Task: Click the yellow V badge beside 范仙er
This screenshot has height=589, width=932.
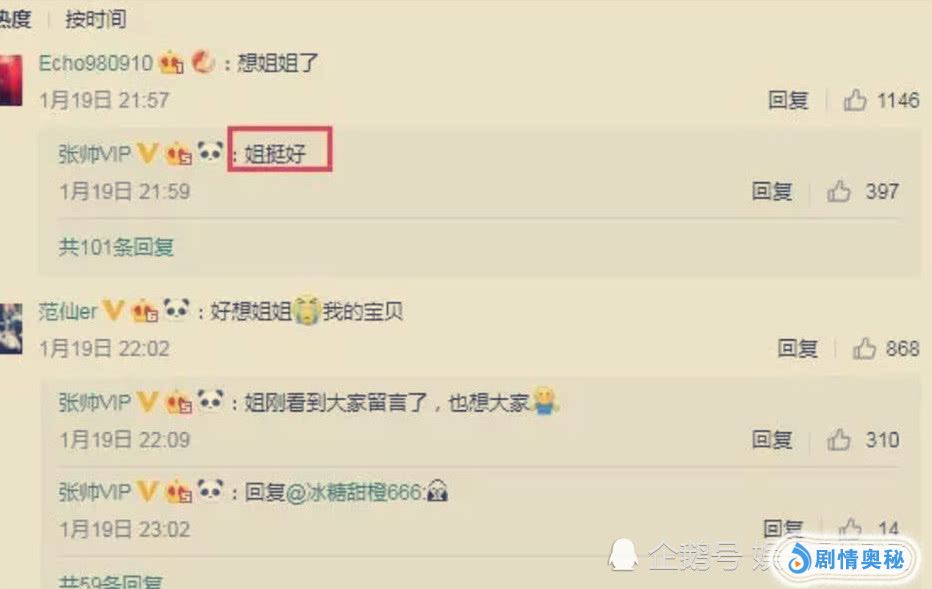Action: pyautogui.click(x=113, y=310)
